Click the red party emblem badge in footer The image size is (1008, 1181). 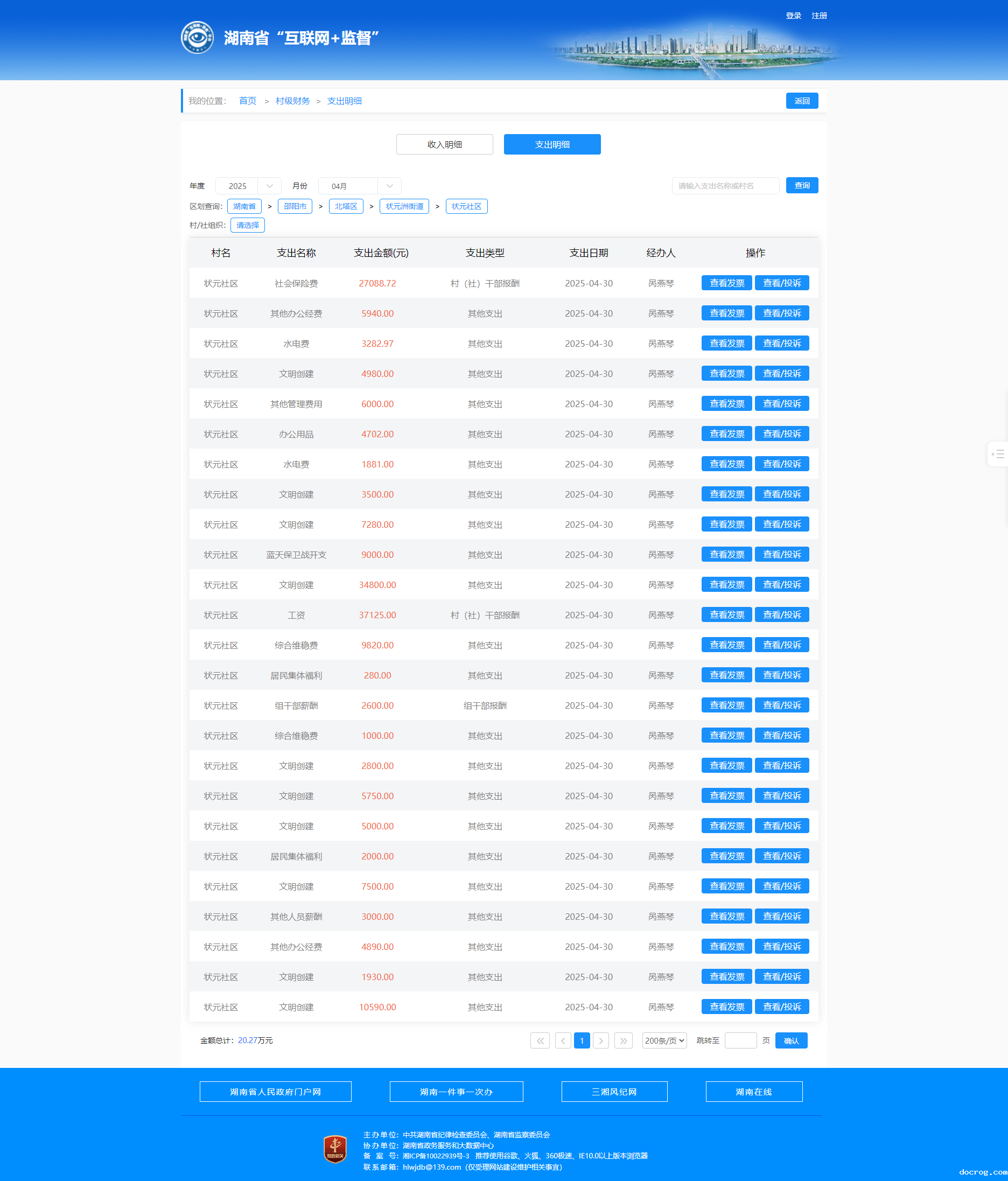click(335, 1149)
